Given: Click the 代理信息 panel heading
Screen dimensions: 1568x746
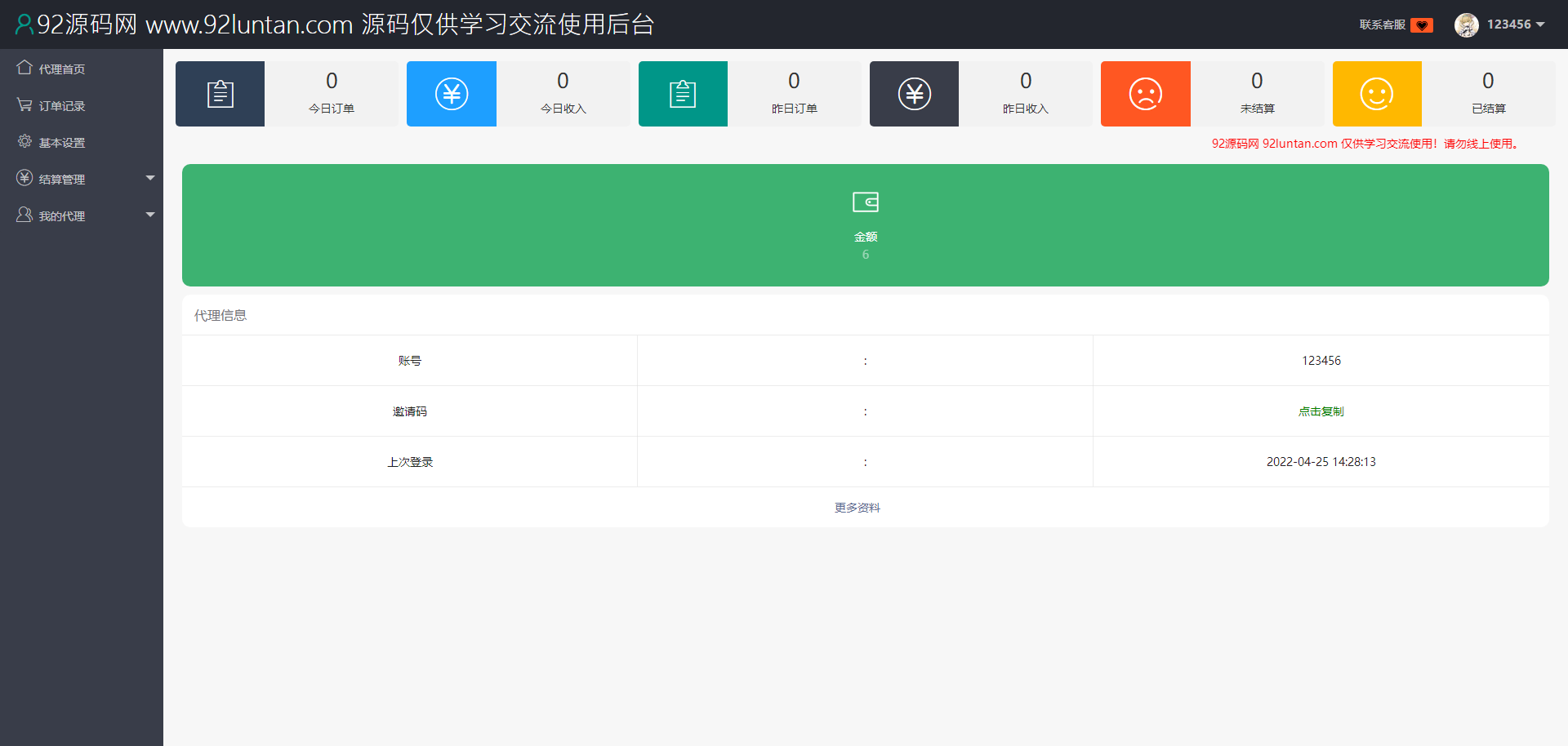Looking at the screenshot, I should coord(220,315).
